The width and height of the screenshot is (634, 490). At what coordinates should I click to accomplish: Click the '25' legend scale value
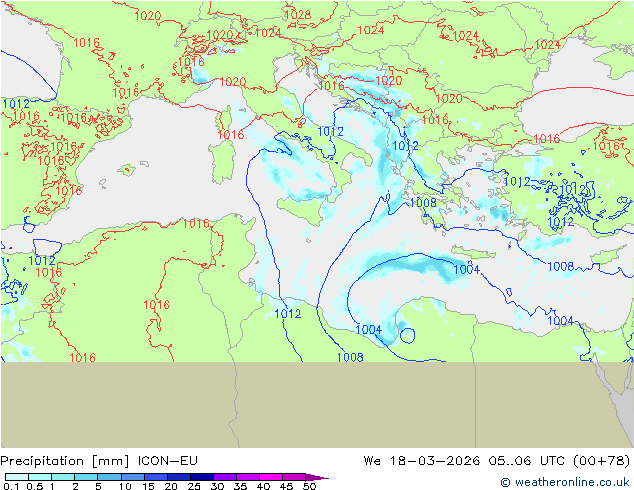pos(194,486)
